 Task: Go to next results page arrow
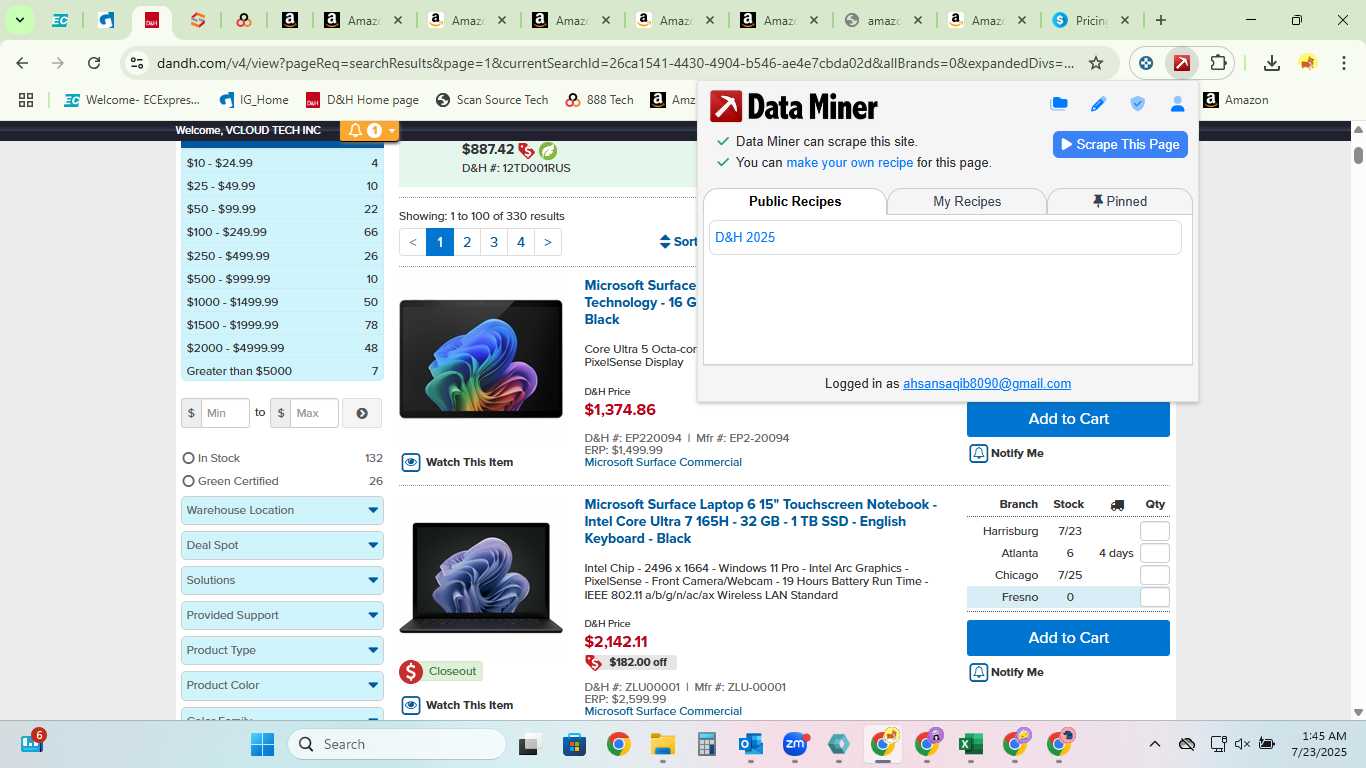pyautogui.click(x=548, y=242)
